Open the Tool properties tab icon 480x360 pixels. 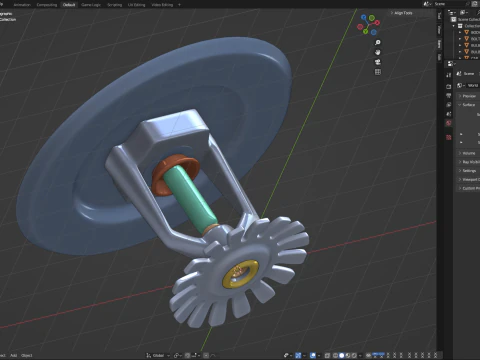[449, 75]
